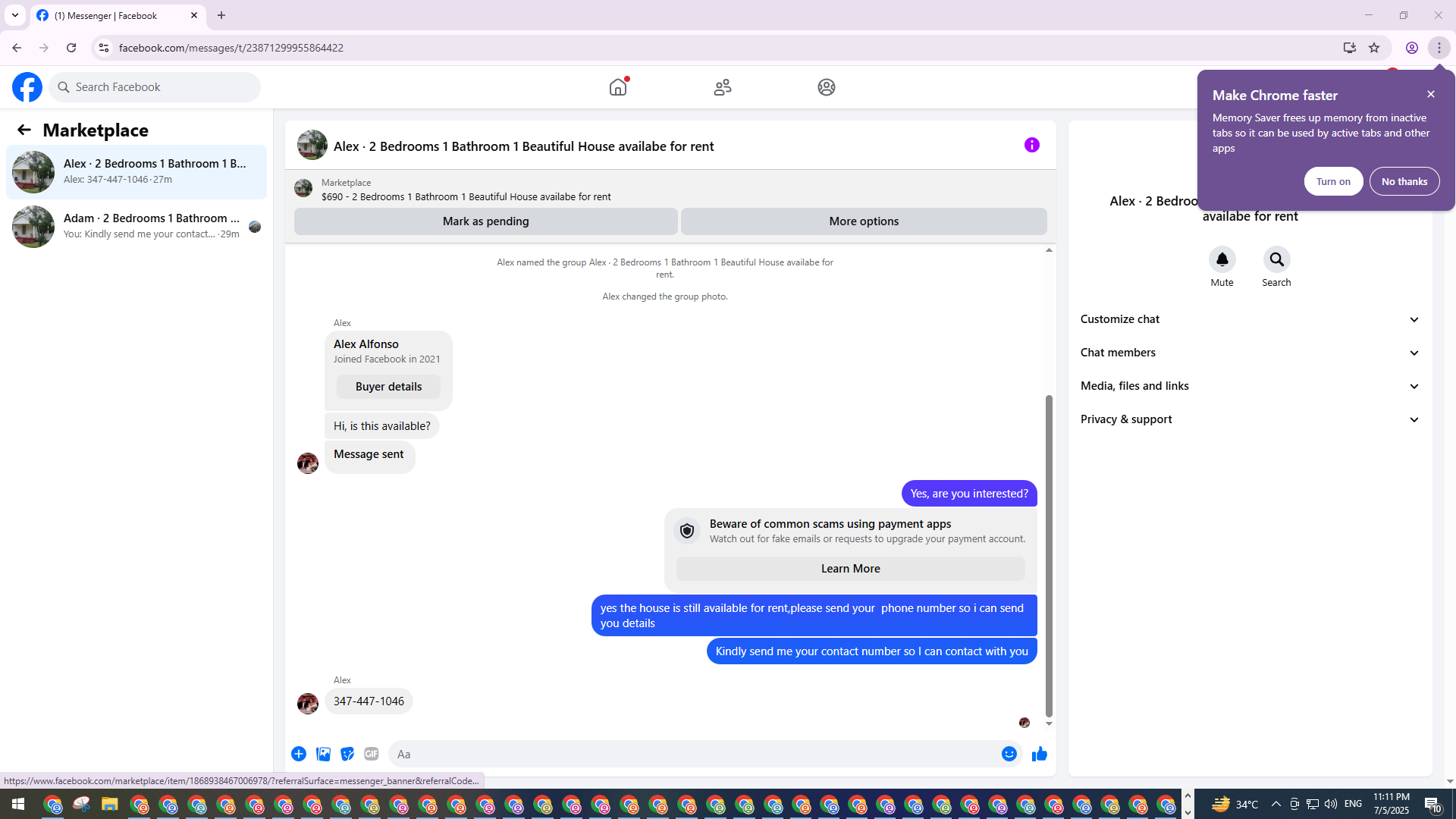1456x819 pixels.
Task: Choose a sticker icon in composer
Action: [347, 754]
